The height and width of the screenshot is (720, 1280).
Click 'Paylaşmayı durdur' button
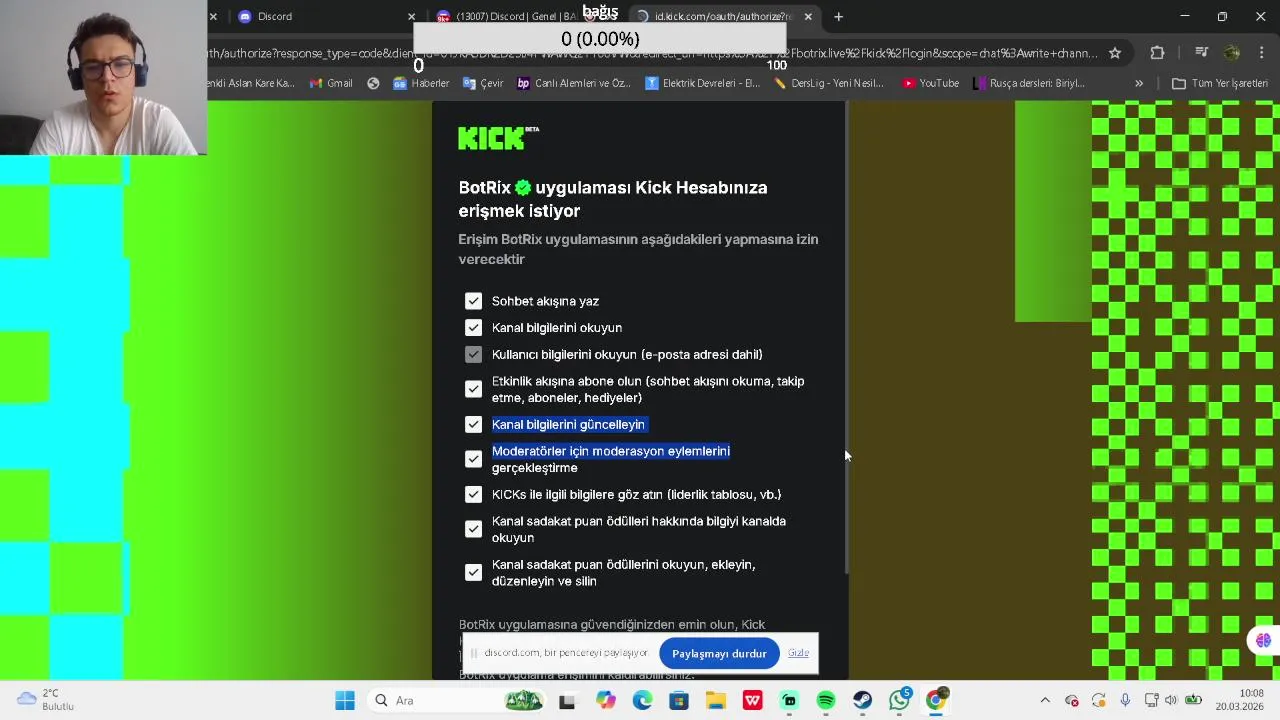(719, 654)
